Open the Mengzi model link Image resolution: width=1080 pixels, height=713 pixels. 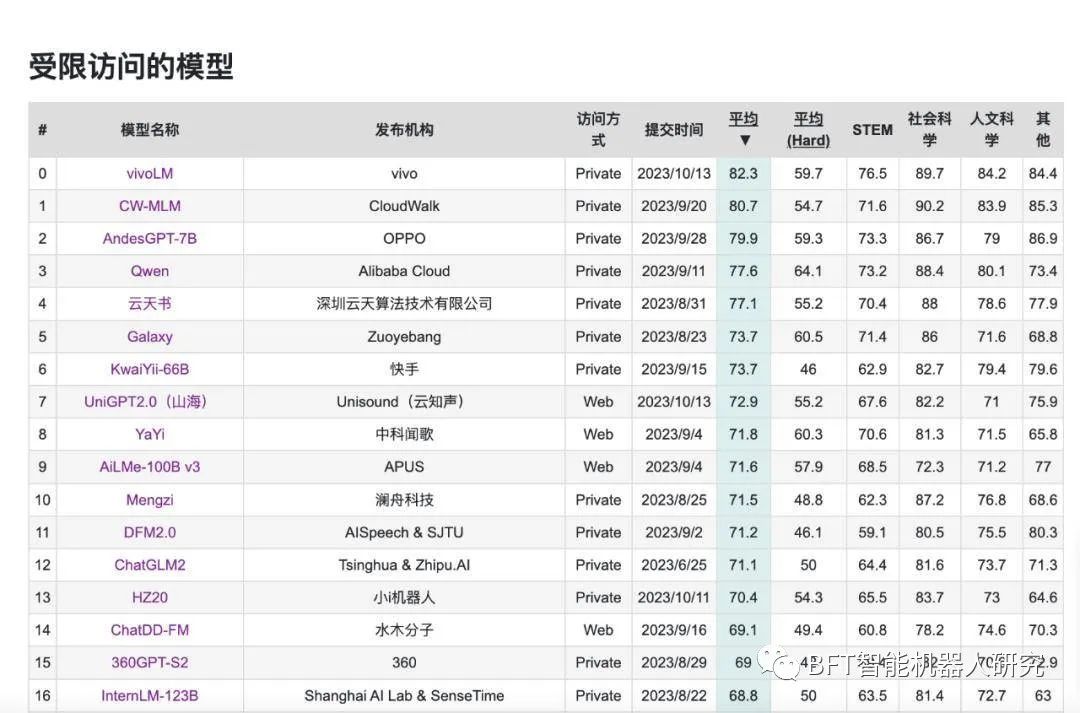[149, 500]
